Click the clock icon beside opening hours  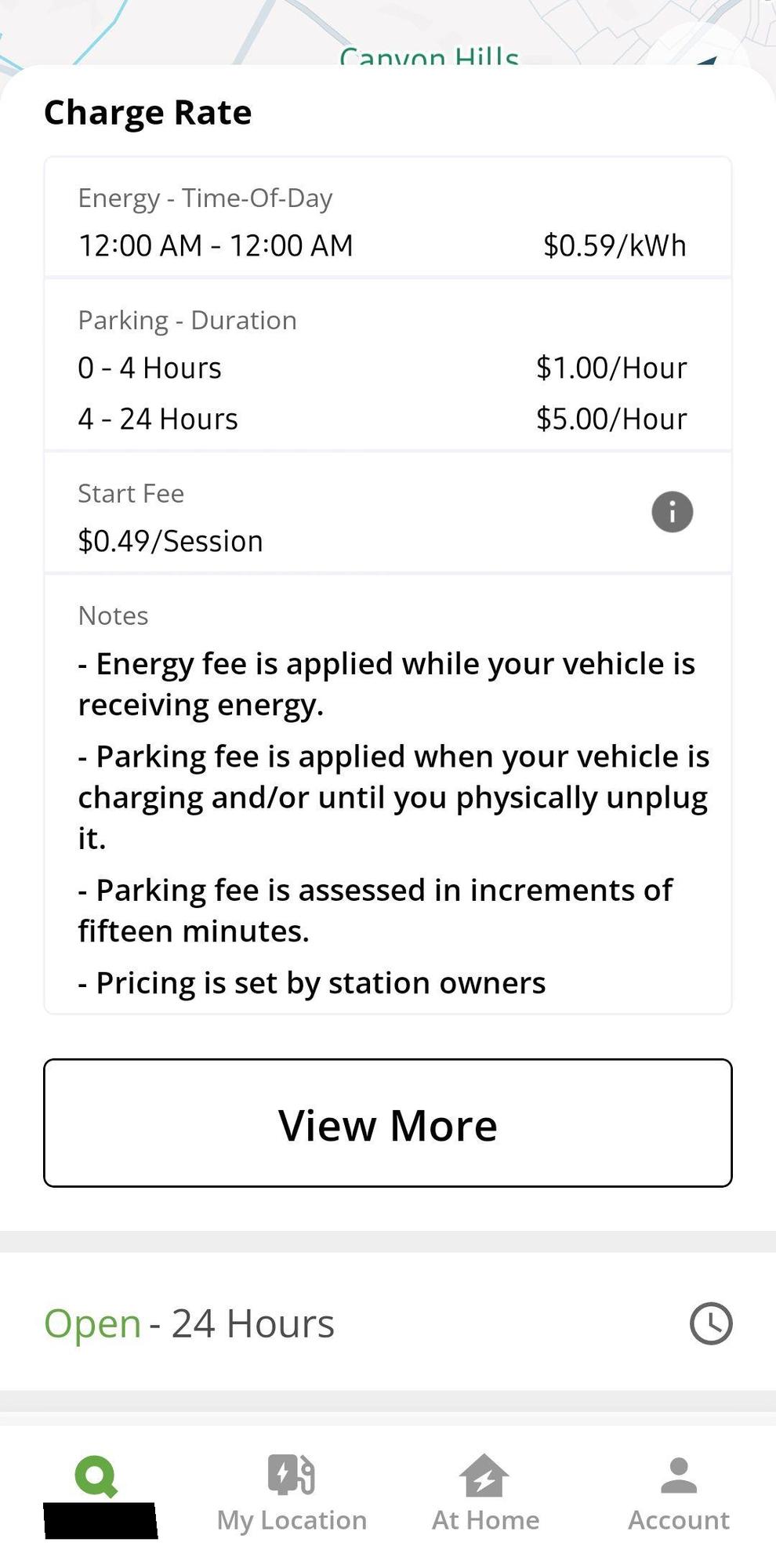coord(711,1323)
